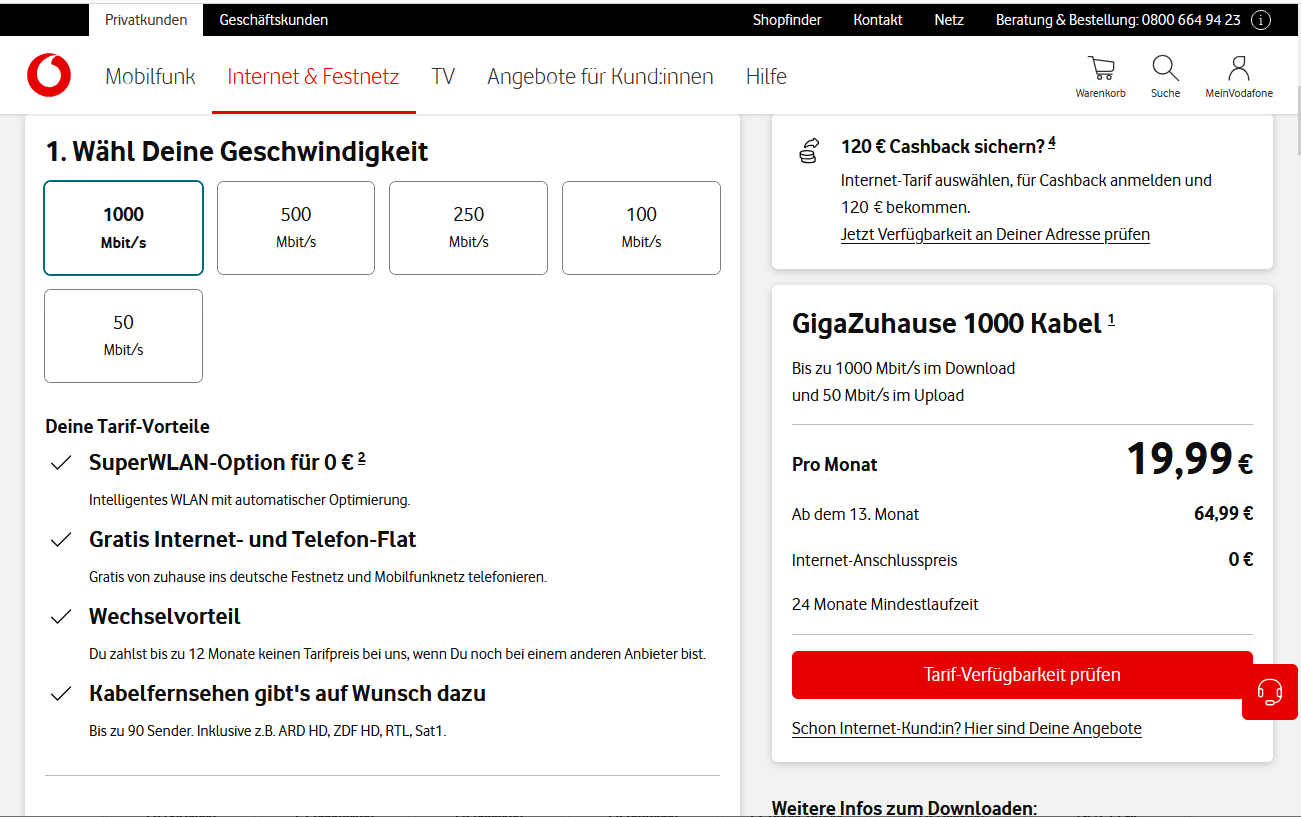
Task: Open the red headset chat support button
Action: tap(1270, 691)
